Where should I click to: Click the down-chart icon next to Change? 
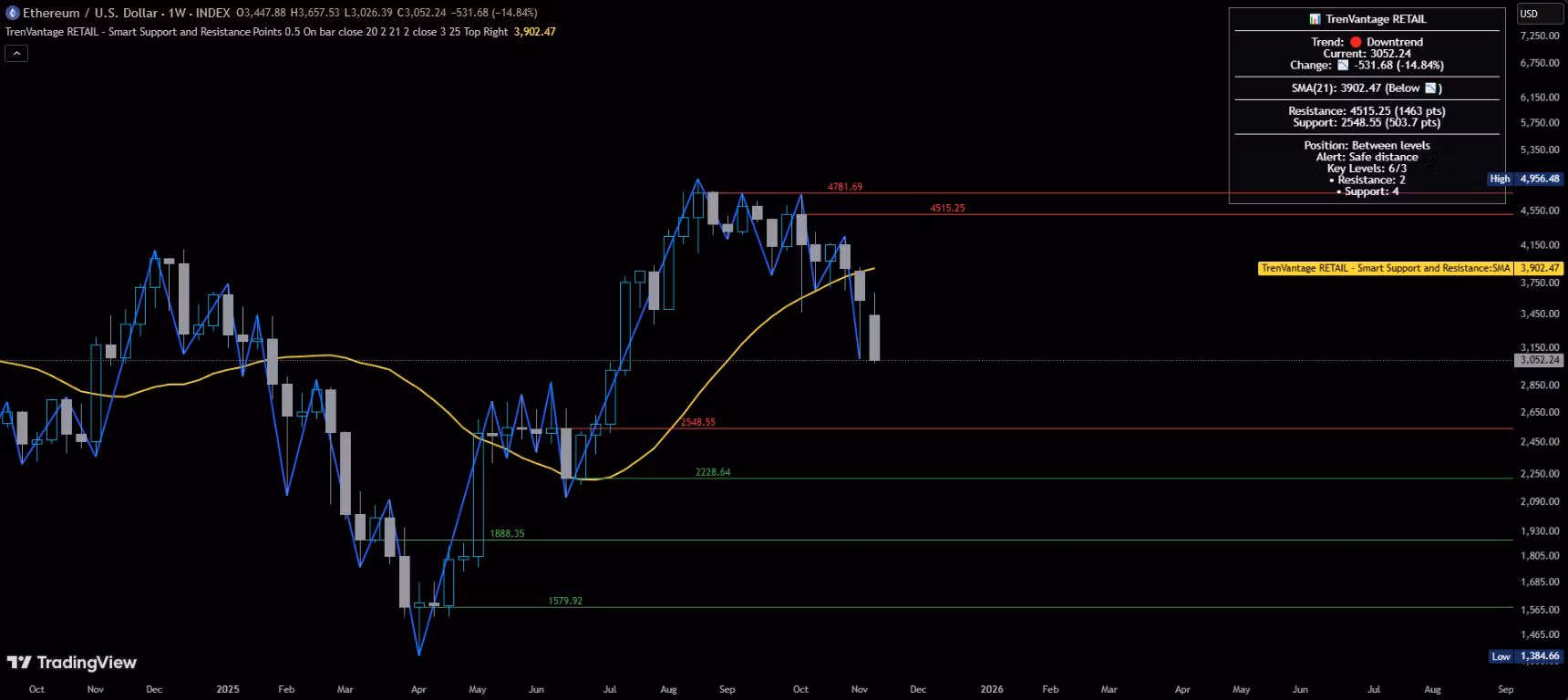pyautogui.click(x=1343, y=66)
